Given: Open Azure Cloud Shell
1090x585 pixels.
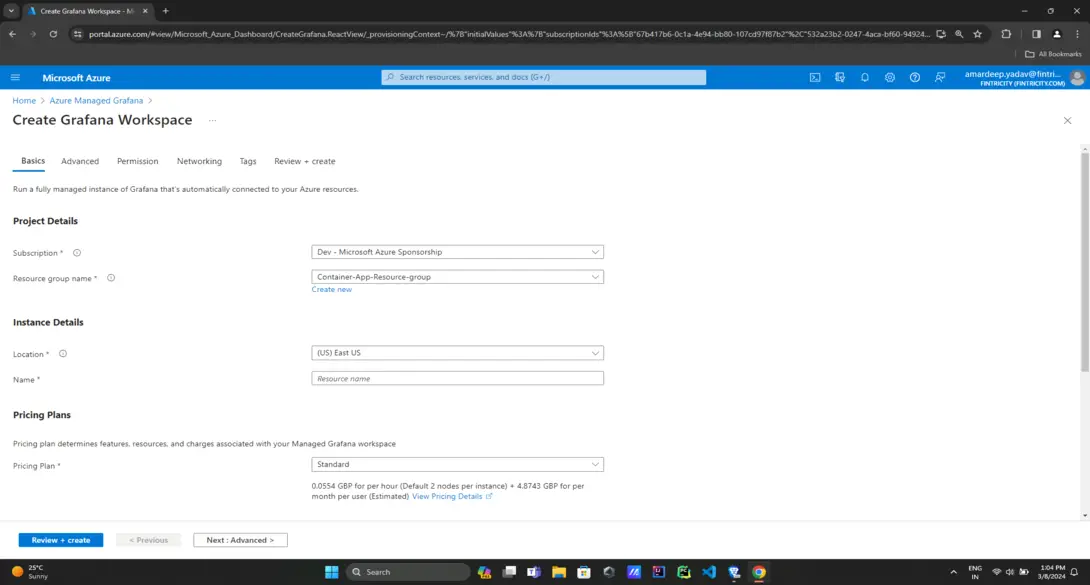Looking at the screenshot, I should click(x=815, y=77).
